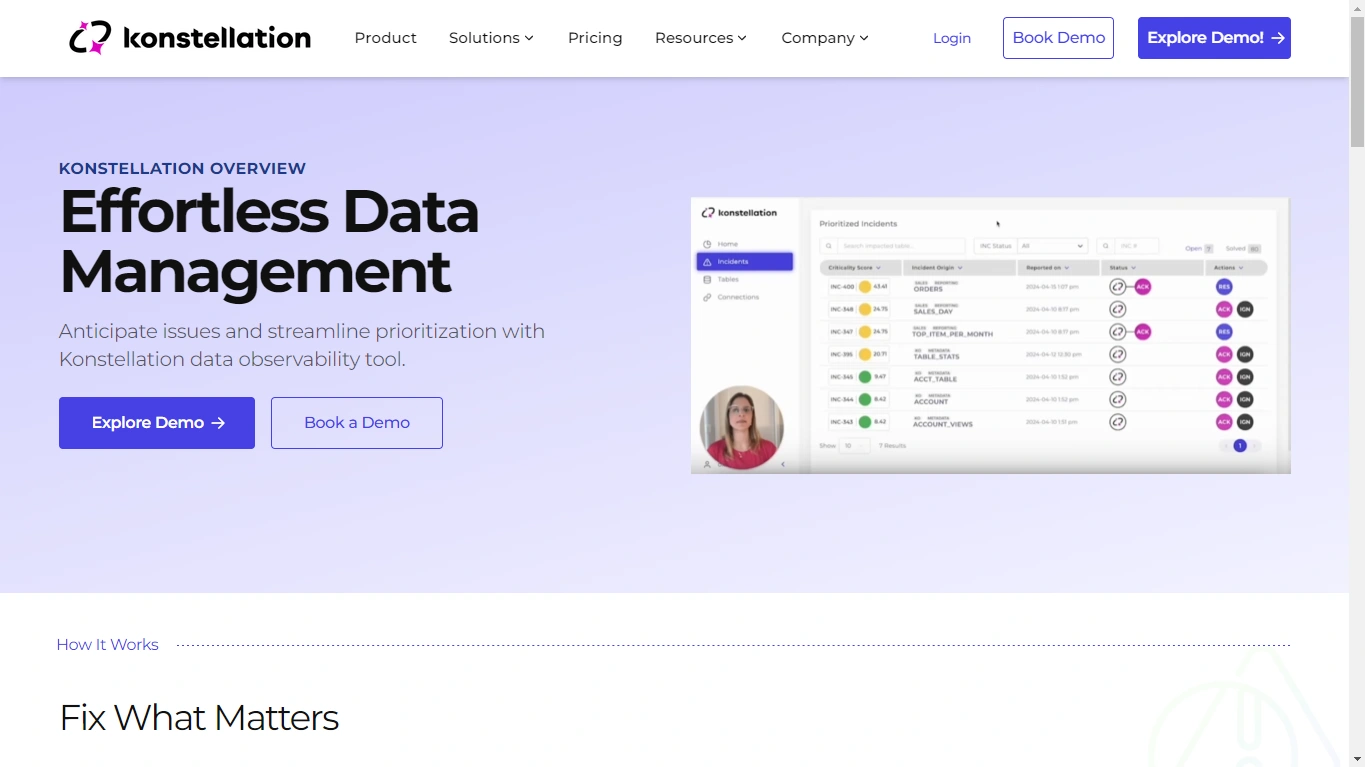This screenshot has width=1365, height=767.
Task: Click the vertical scrollbar thumb
Action: [x=1357, y=82]
